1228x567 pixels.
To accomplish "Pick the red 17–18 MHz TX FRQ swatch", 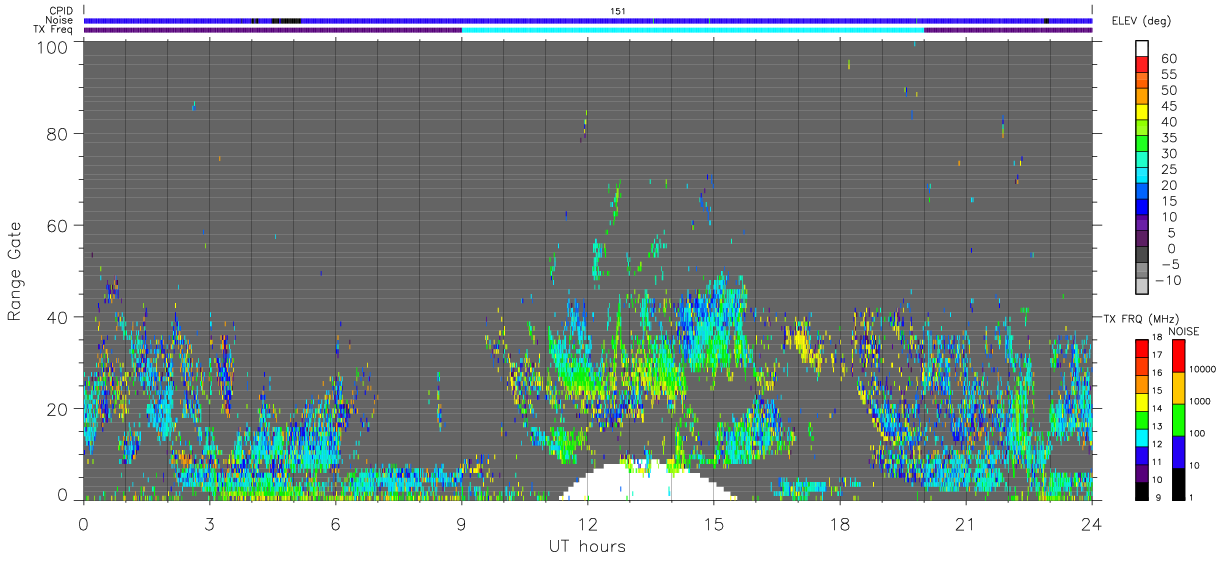I will point(1142,347).
